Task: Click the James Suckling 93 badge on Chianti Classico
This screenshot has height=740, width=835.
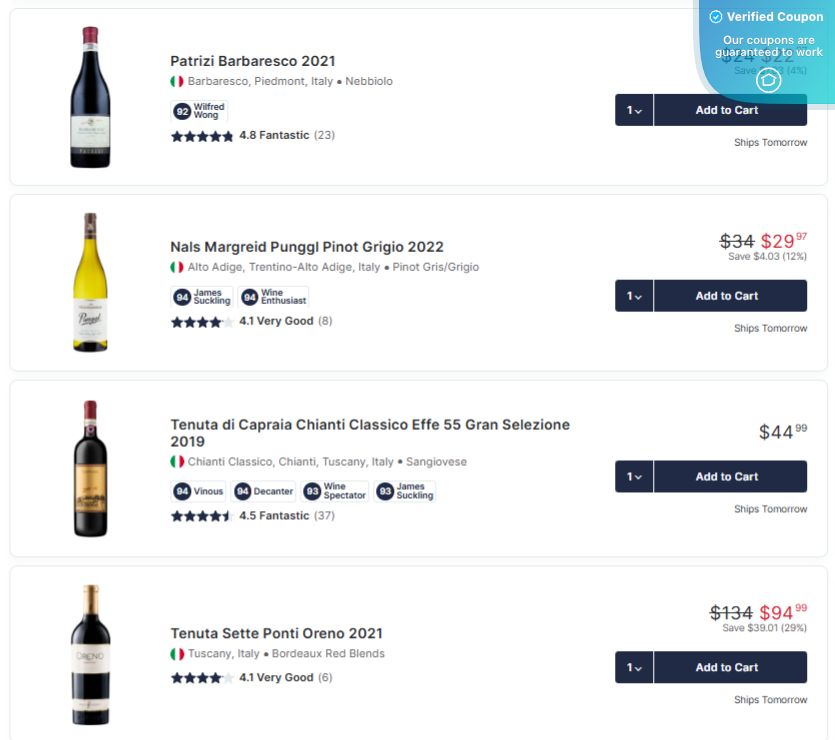Action: coord(404,491)
